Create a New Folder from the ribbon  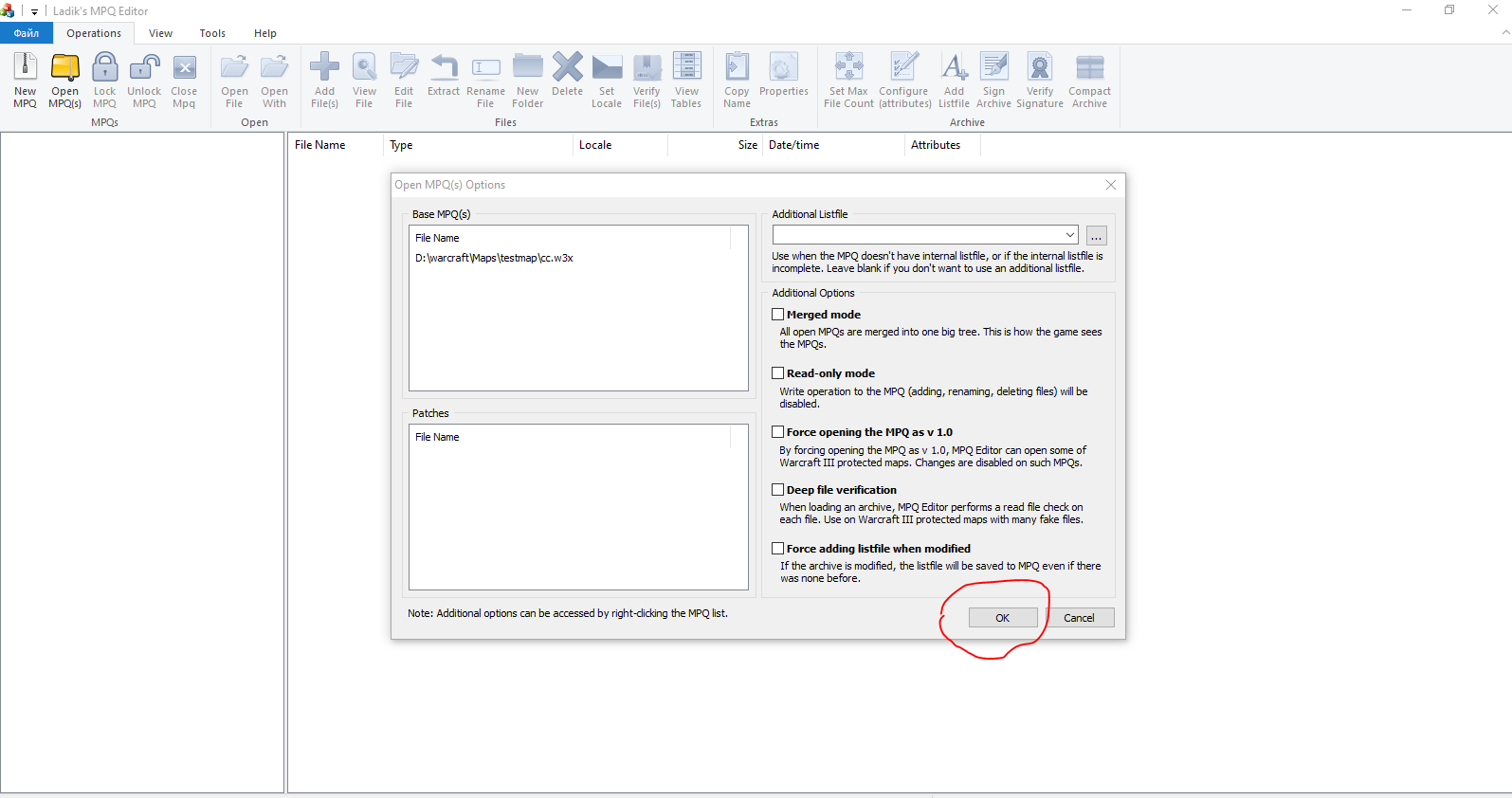[x=528, y=80]
